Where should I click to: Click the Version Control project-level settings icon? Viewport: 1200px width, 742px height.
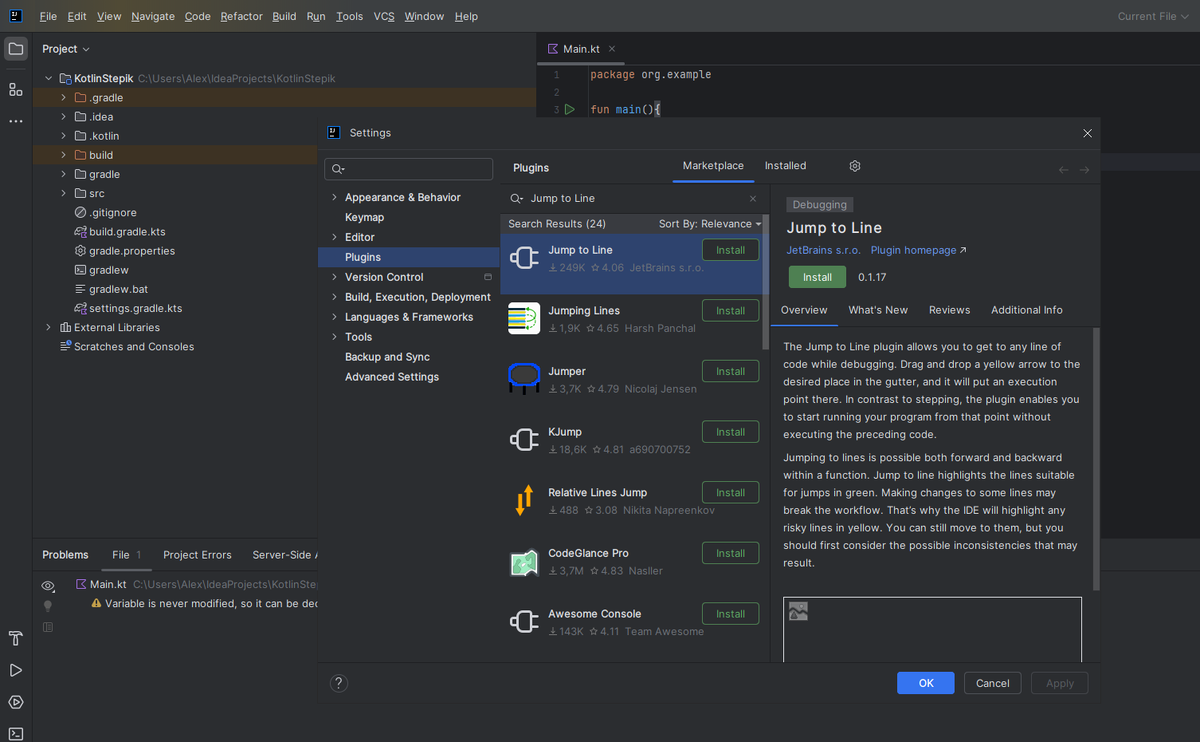488,277
